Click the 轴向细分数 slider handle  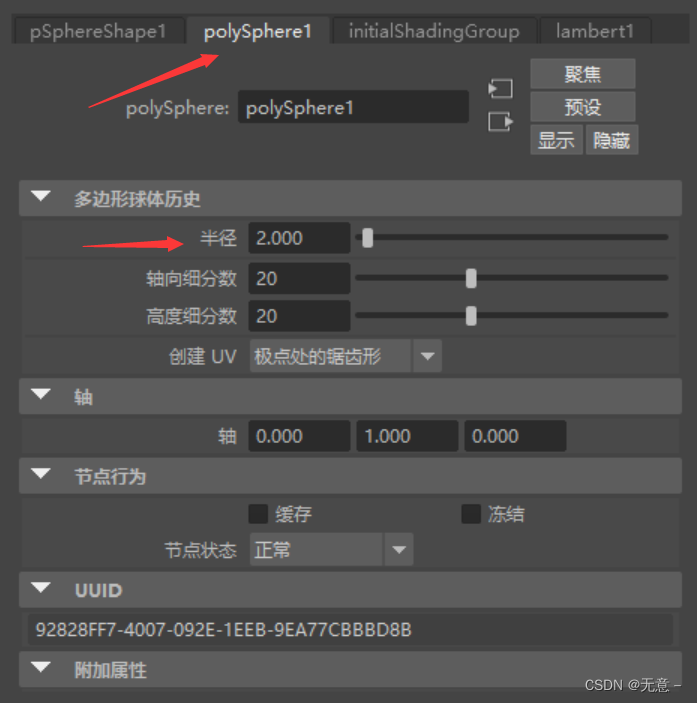pyautogui.click(x=471, y=278)
